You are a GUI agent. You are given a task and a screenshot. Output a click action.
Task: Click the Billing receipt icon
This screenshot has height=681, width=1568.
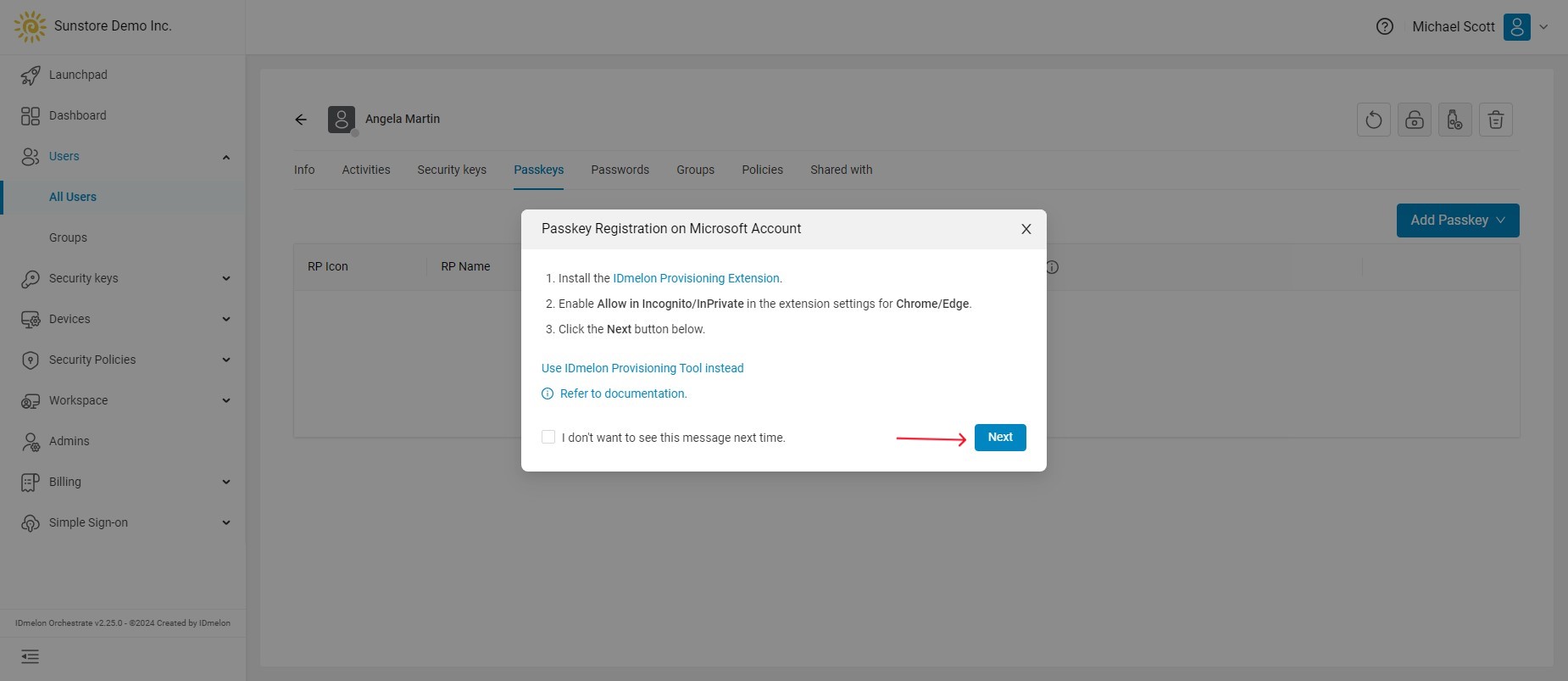click(31, 482)
